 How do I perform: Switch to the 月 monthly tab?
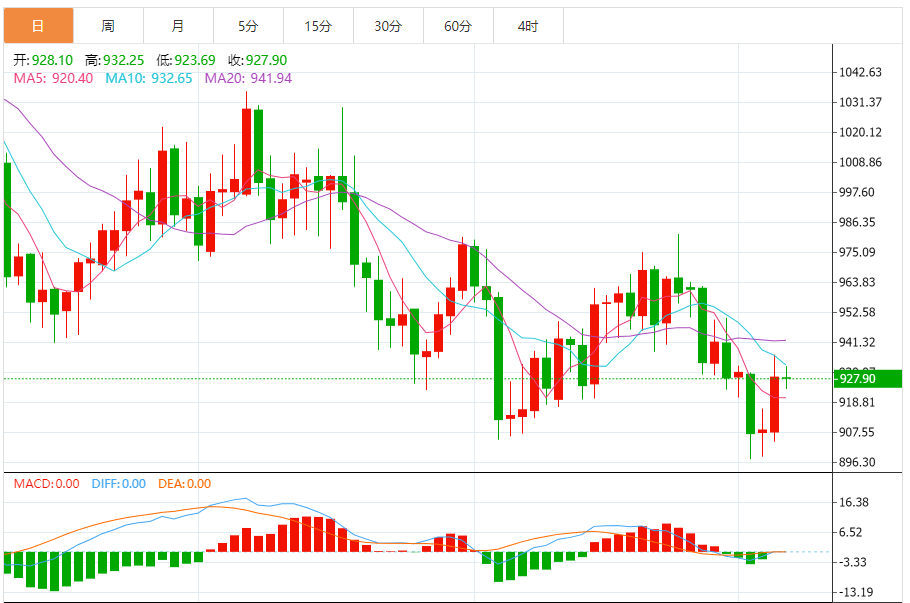tap(179, 26)
